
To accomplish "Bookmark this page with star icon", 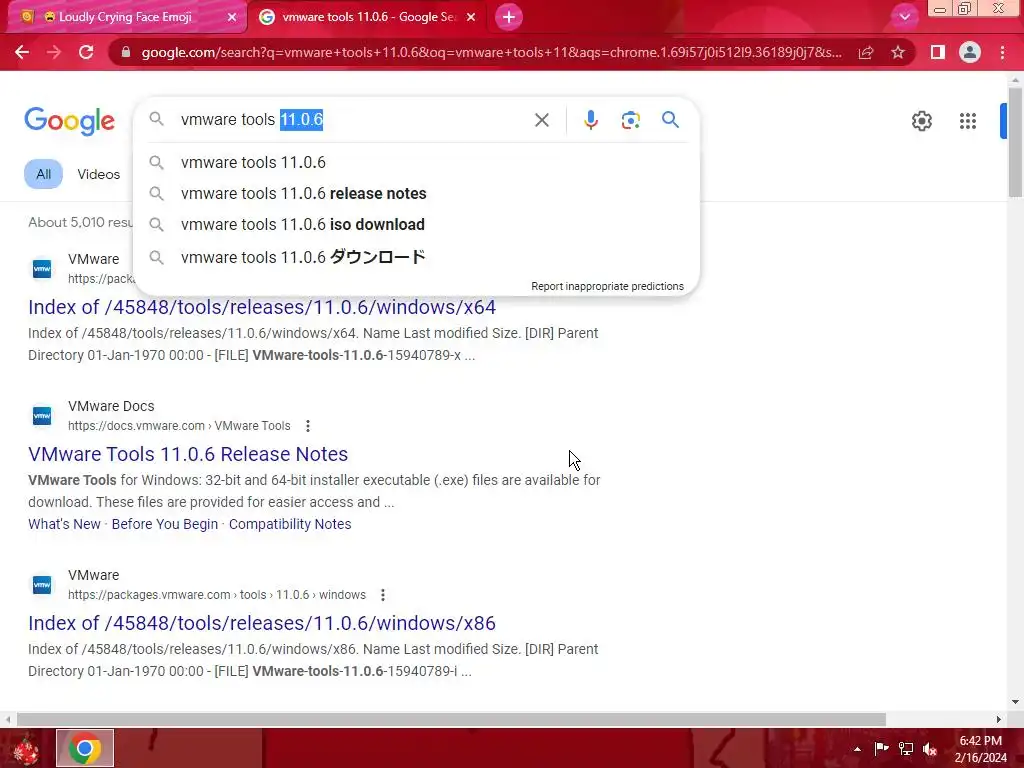I will [x=898, y=52].
